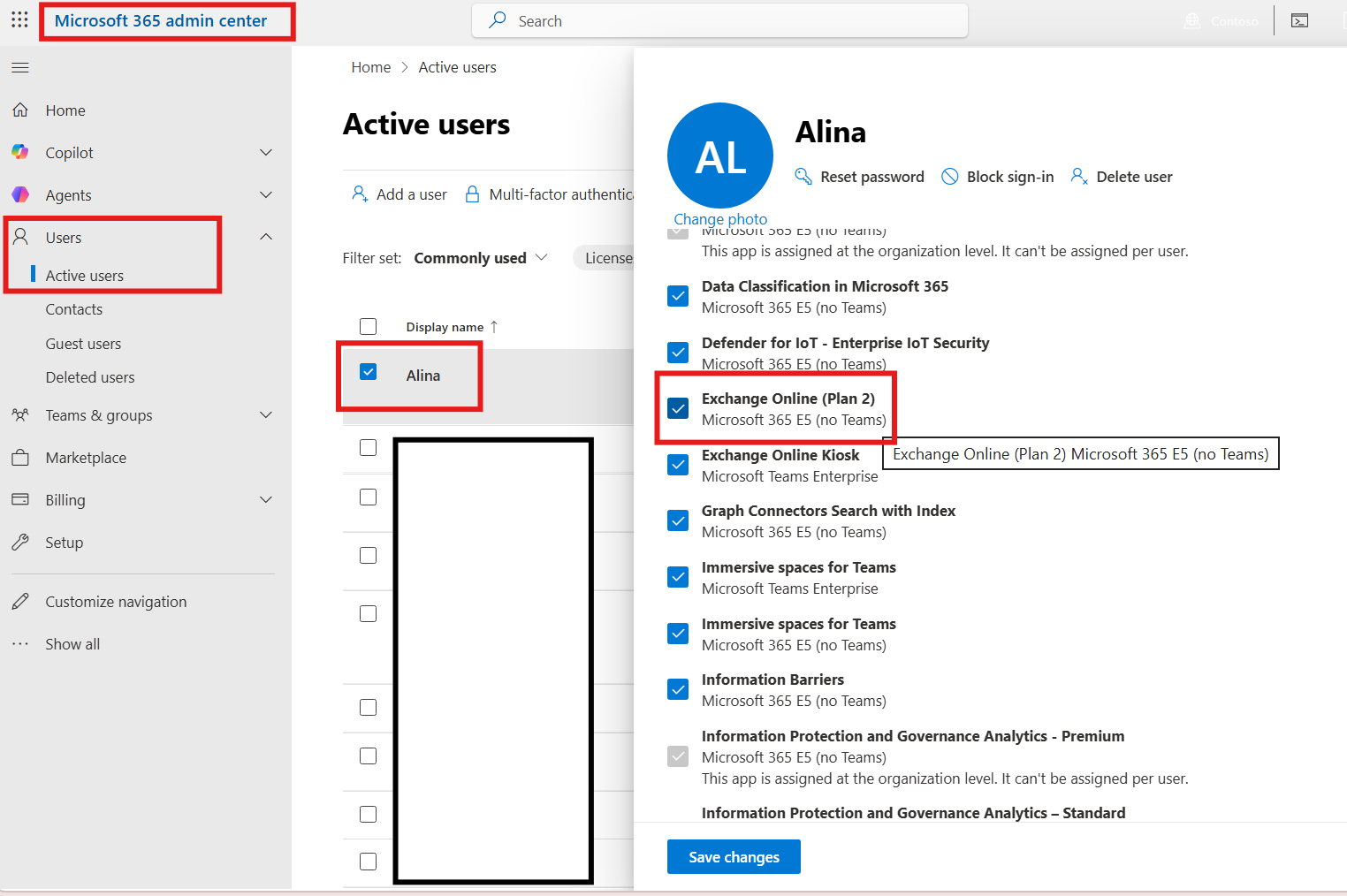
Task: Click Show all in the sidebar
Action: click(x=72, y=644)
